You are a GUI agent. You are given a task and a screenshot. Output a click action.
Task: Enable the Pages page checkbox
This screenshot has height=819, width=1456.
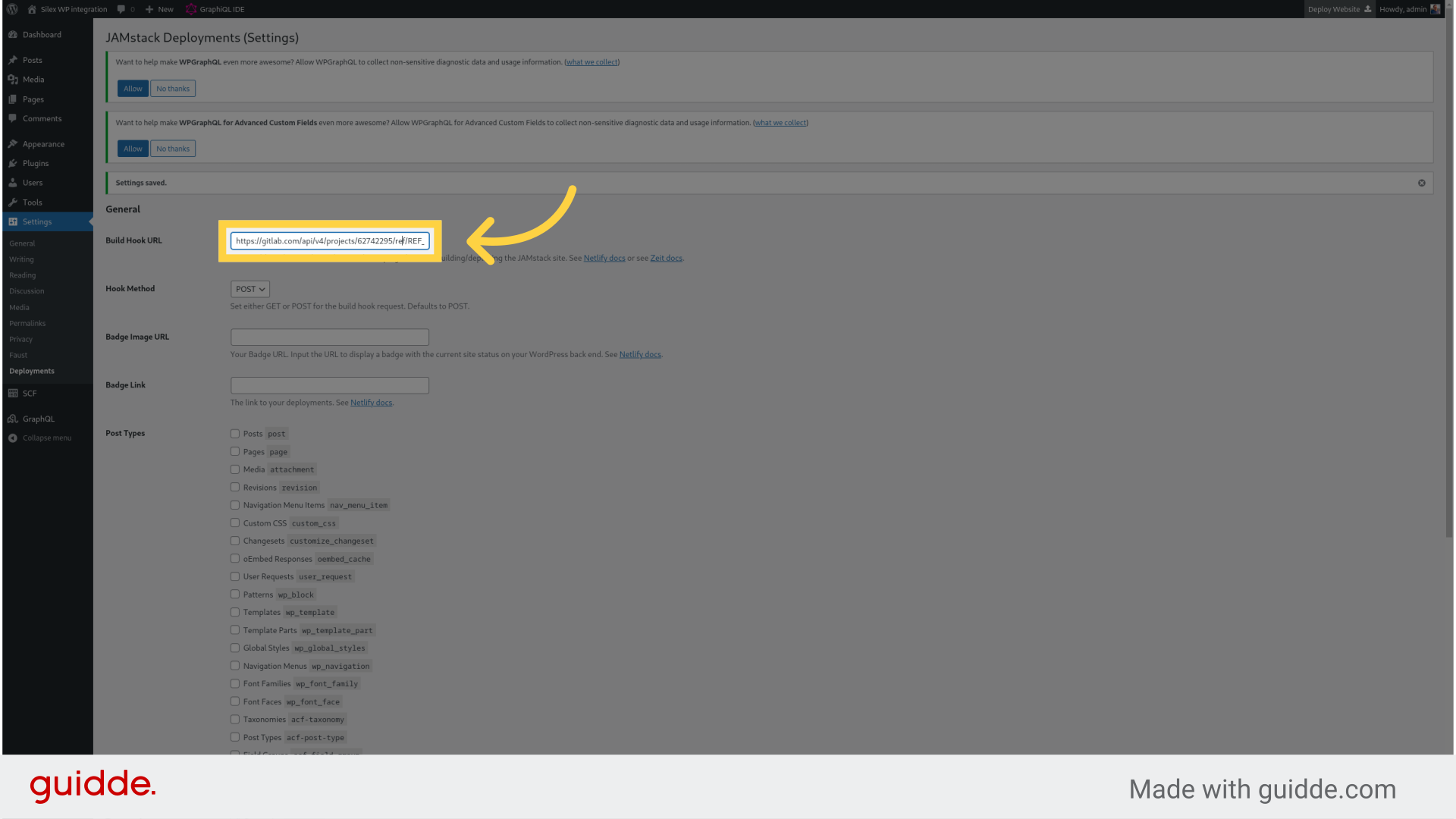coord(235,451)
